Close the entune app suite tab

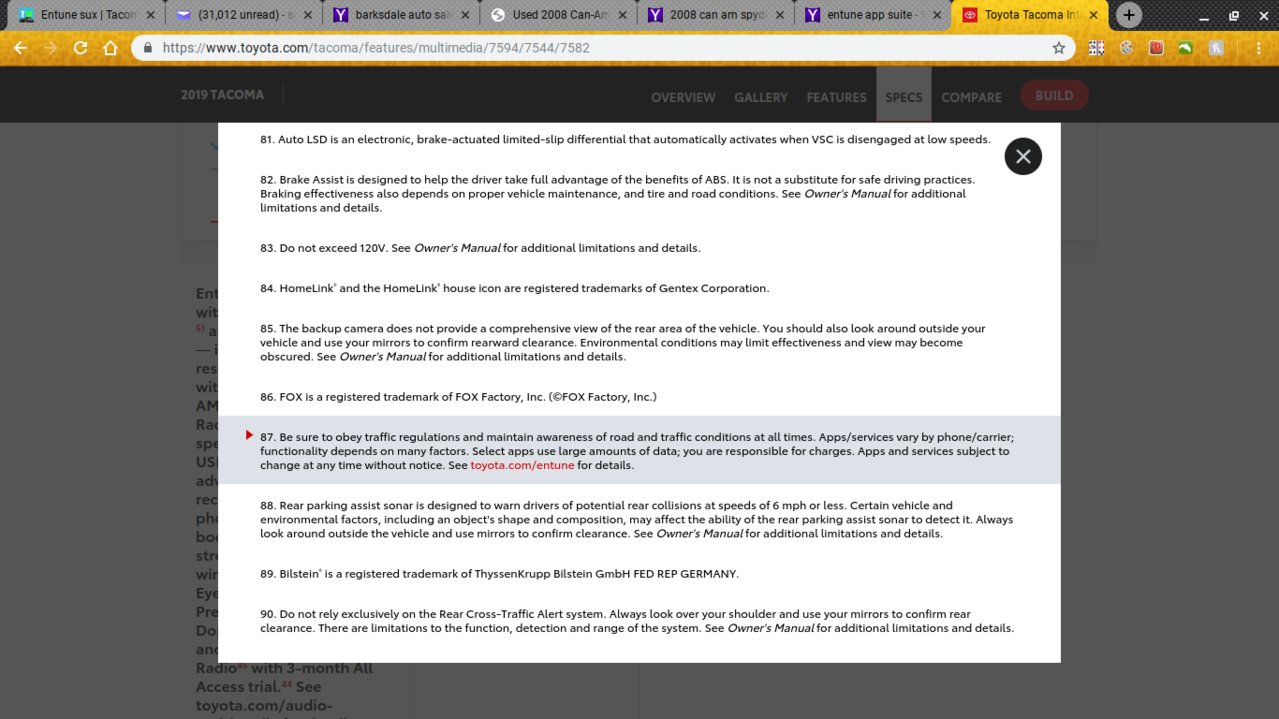937,15
